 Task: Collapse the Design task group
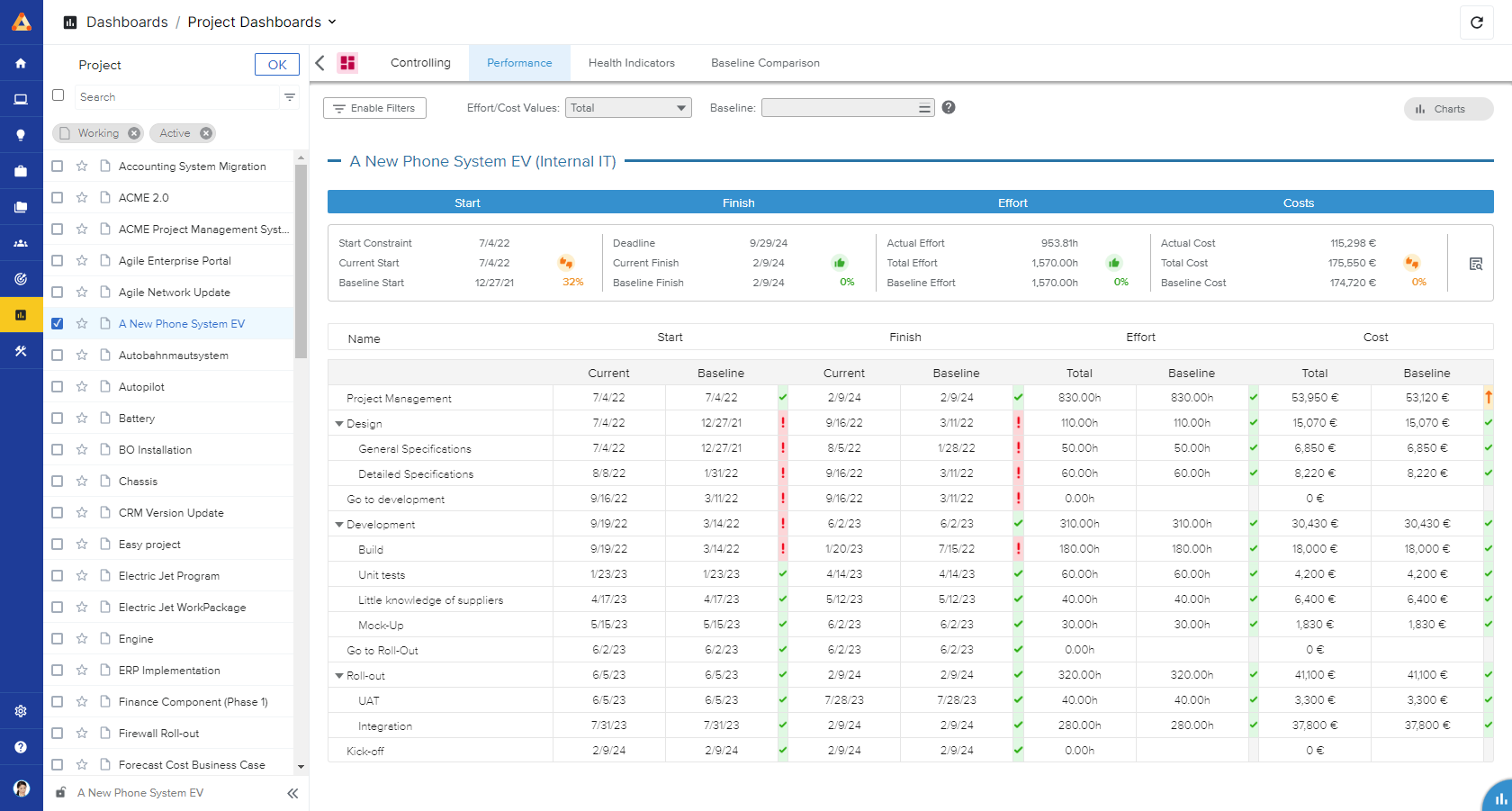pos(339,423)
